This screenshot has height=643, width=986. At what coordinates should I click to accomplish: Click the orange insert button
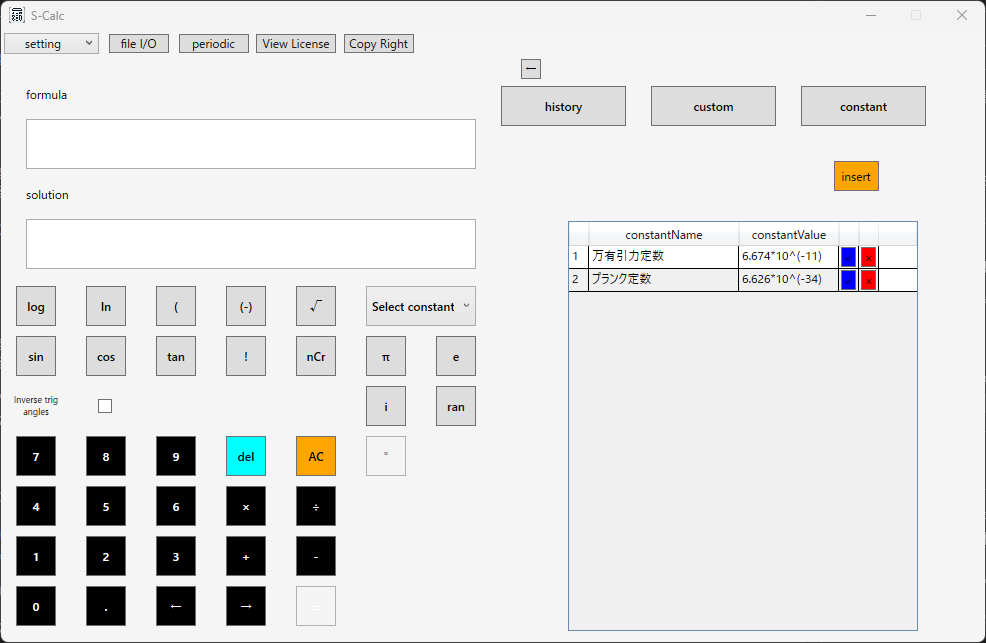856,177
